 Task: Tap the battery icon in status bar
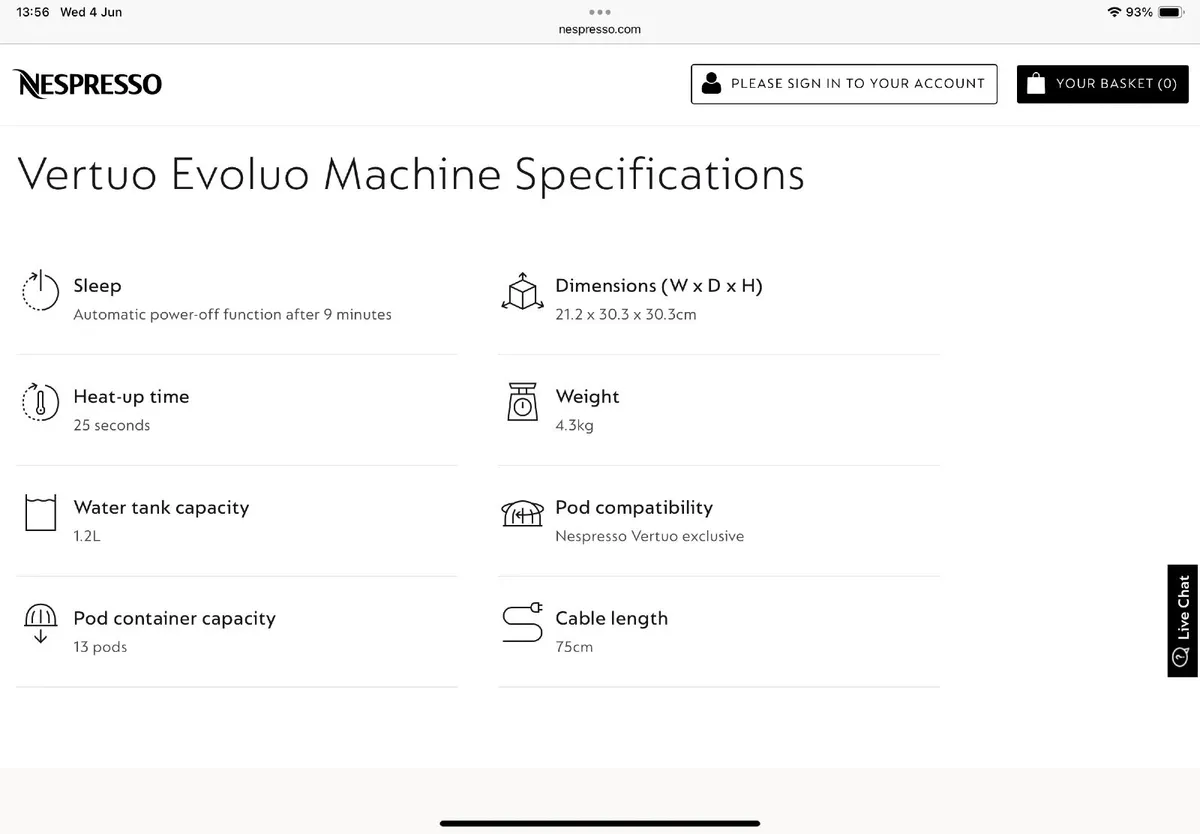pos(1171,12)
